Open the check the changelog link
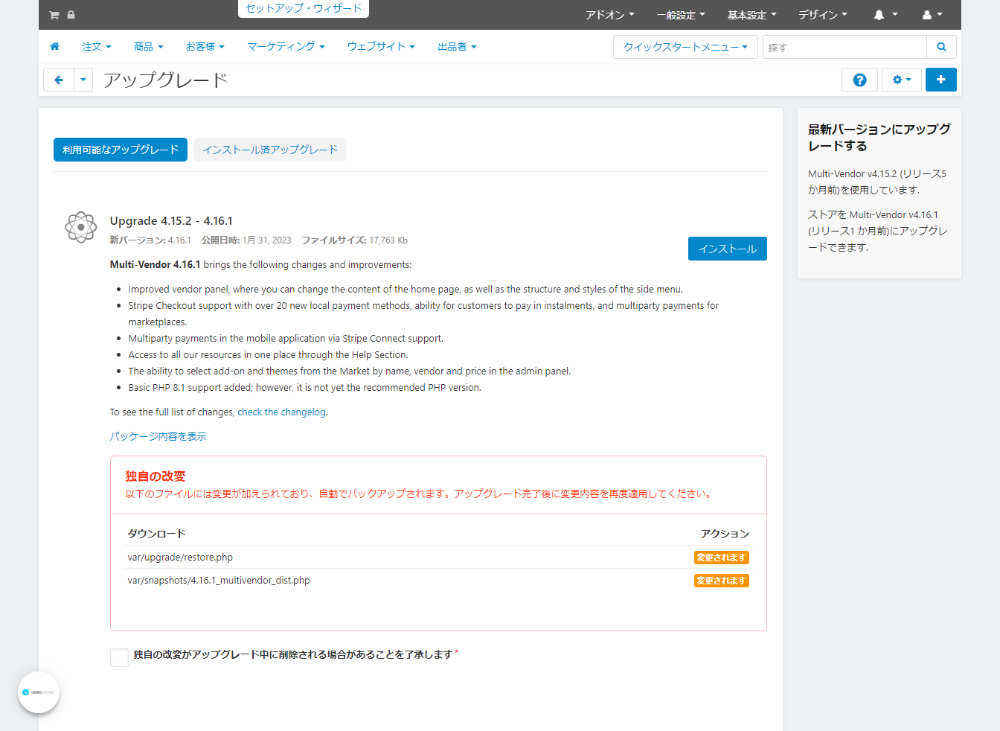 (x=281, y=412)
